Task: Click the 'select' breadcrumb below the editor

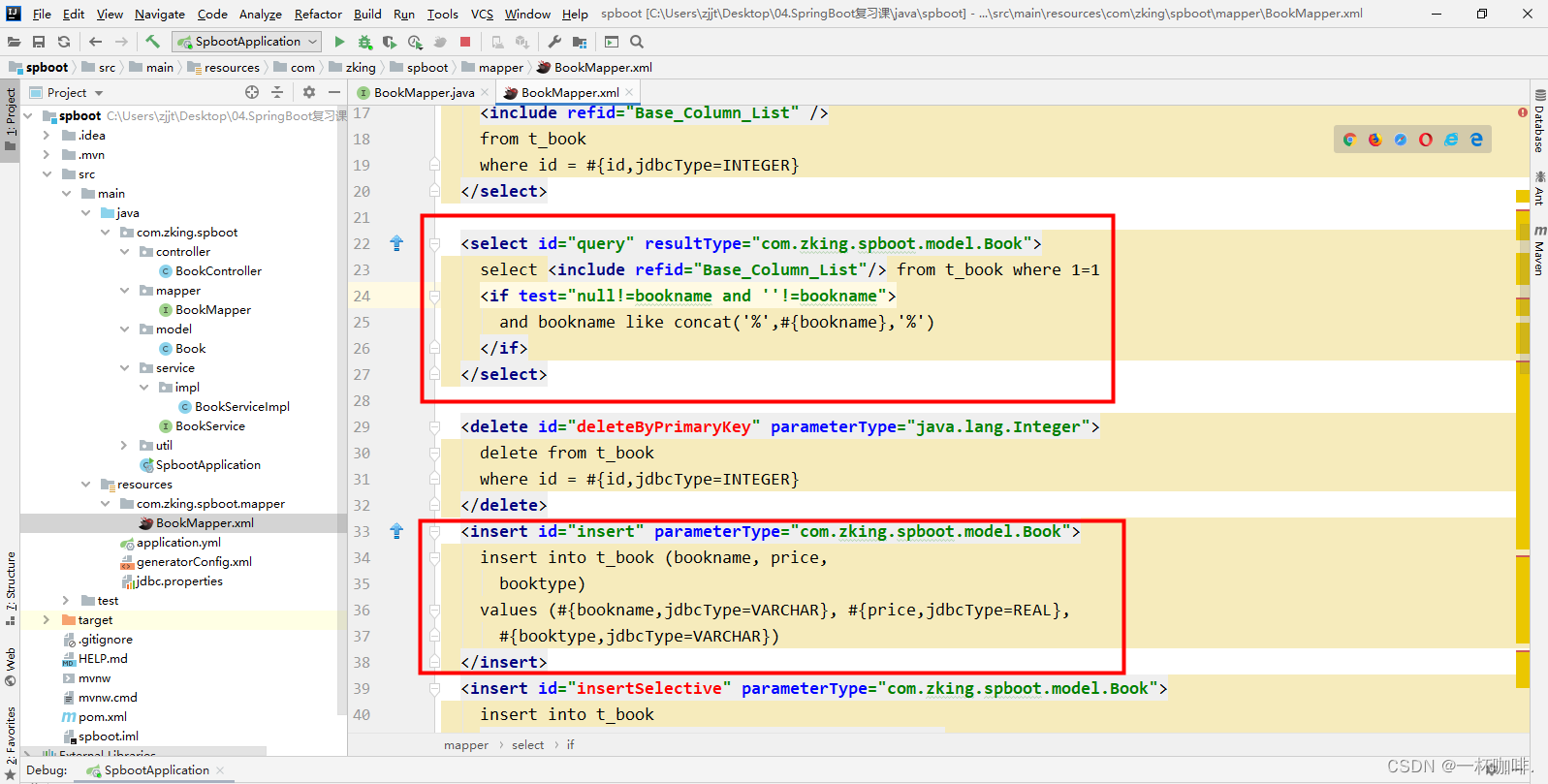Action: 528,745
